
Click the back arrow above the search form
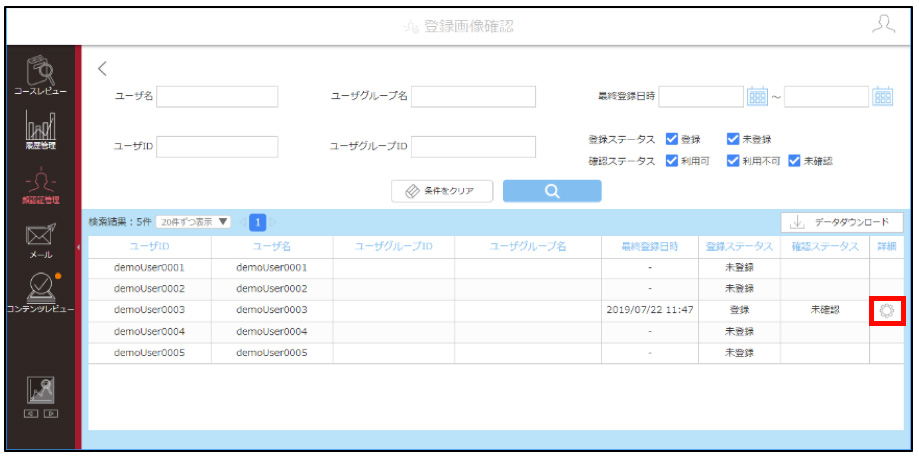(x=102, y=69)
